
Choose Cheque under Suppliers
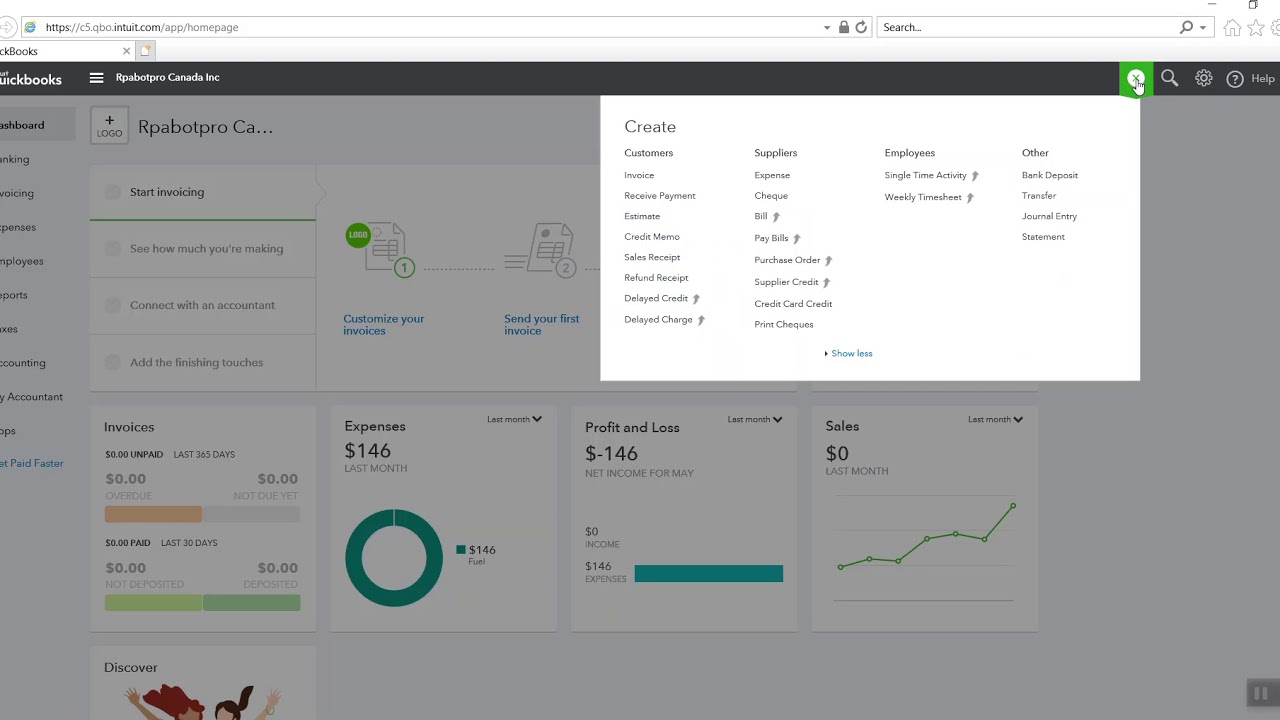tap(771, 196)
